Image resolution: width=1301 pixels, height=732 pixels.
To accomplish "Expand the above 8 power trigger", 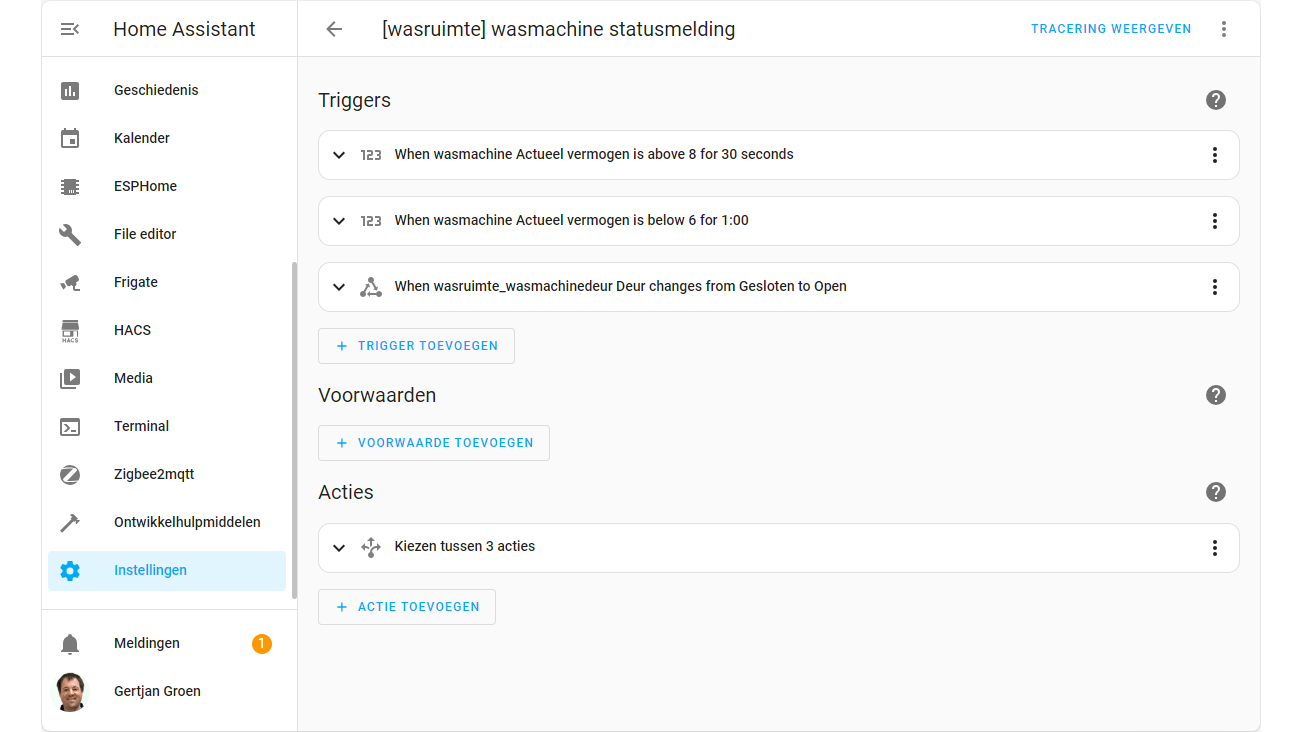I will click(x=339, y=155).
